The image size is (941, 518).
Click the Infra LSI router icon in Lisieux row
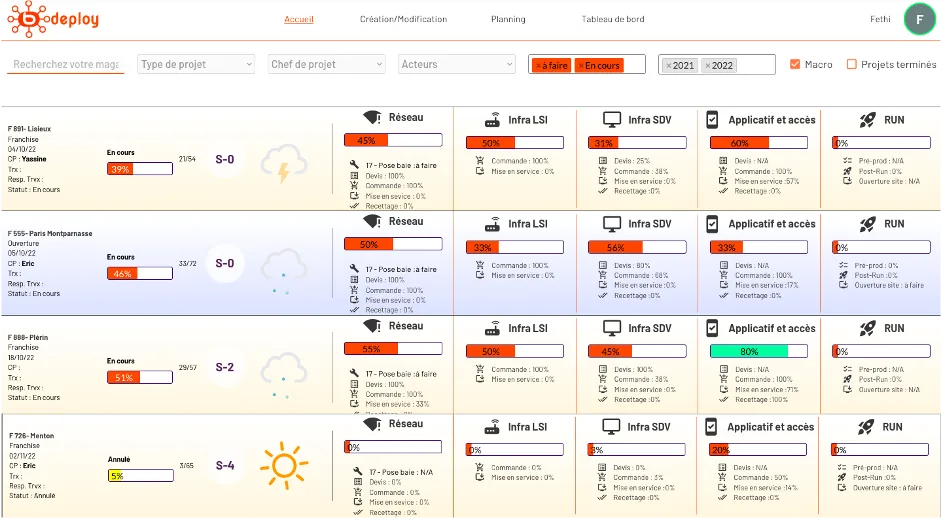(492, 120)
